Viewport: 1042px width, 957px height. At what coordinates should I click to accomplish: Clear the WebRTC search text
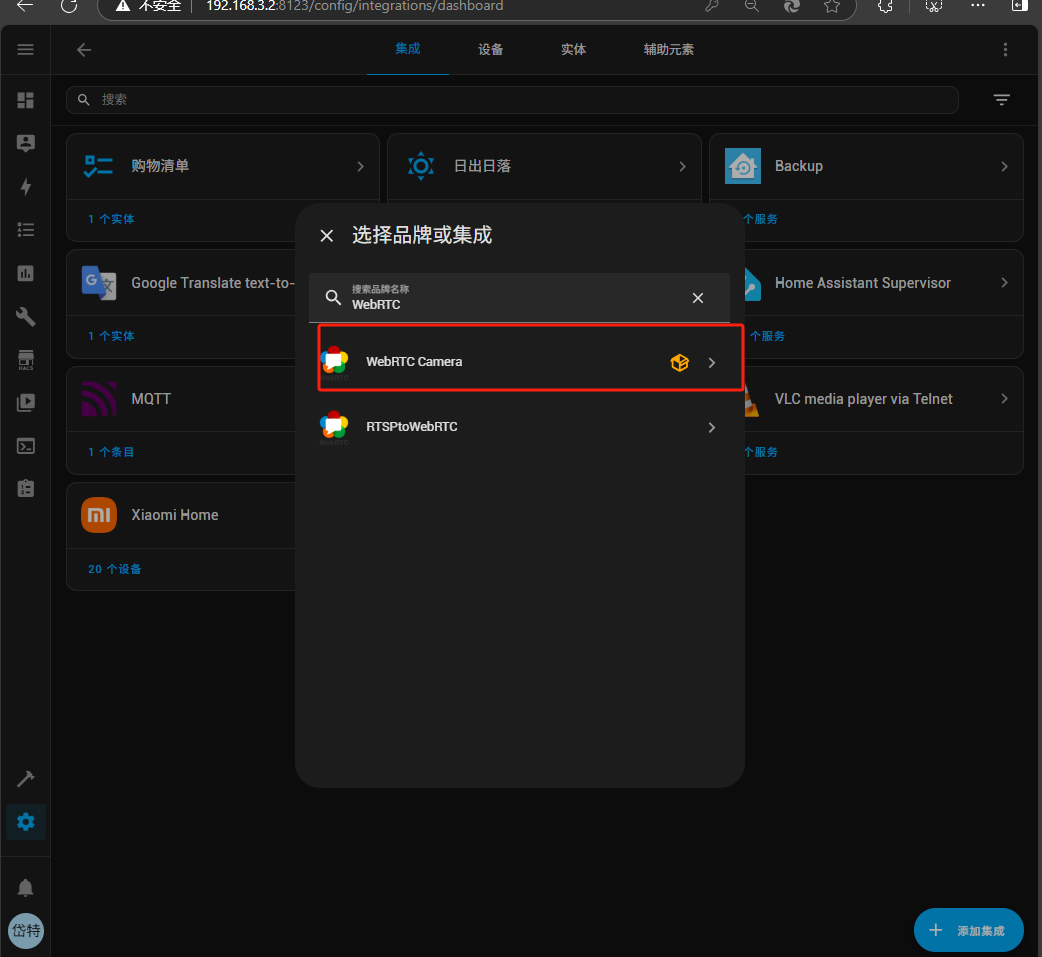click(x=698, y=298)
